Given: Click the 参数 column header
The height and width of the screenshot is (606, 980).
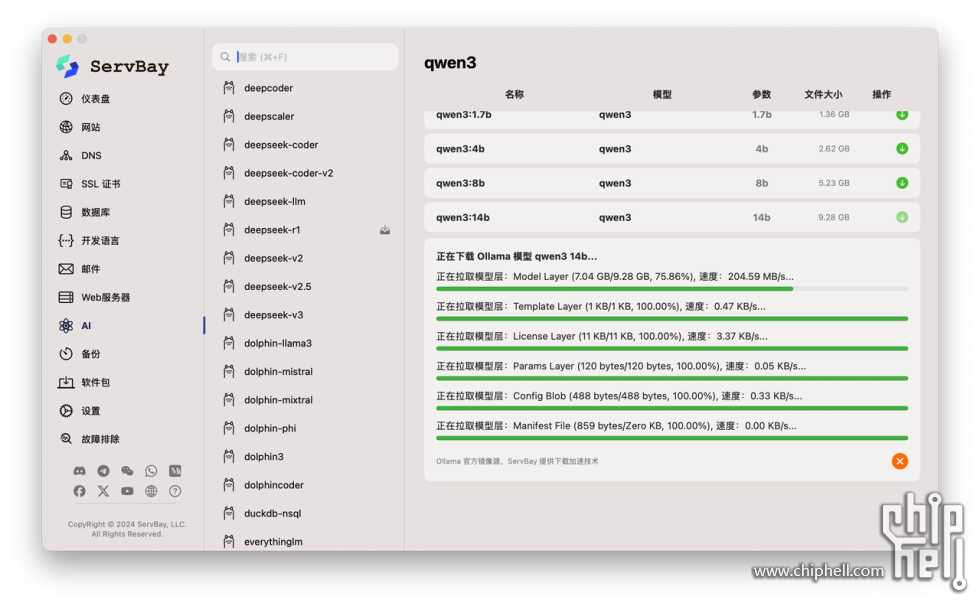Looking at the screenshot, I should [x=761, y=94].
